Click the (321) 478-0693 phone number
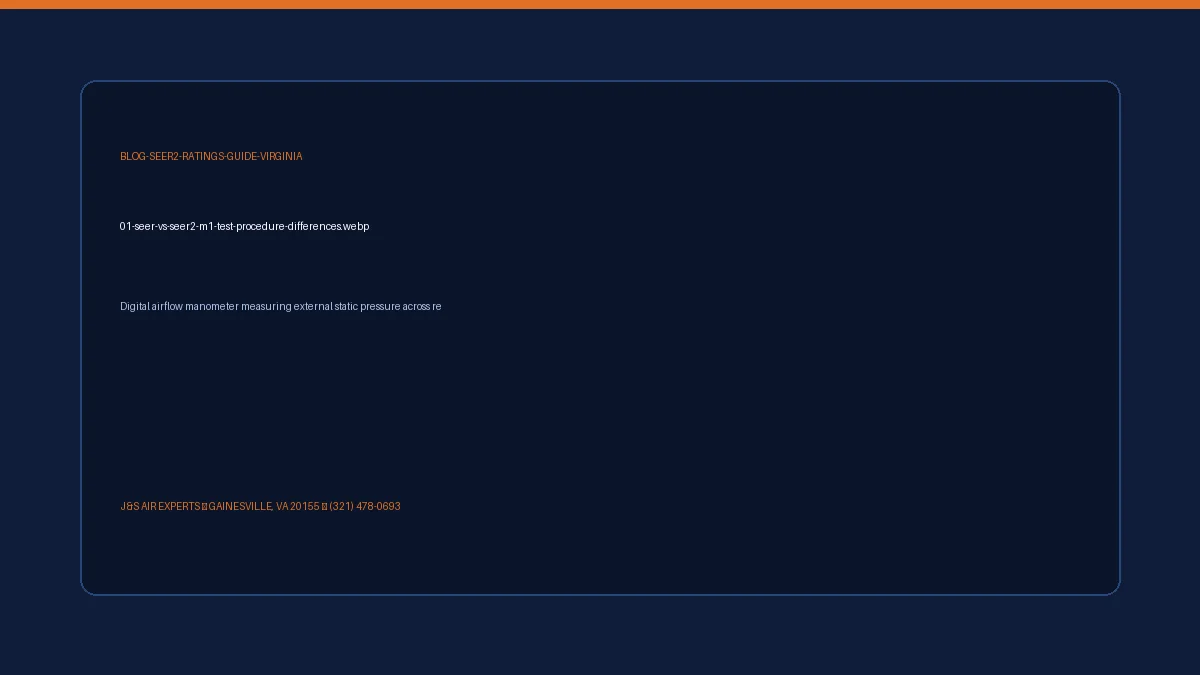Screen dimensions: 1200x675 (365, 506)
